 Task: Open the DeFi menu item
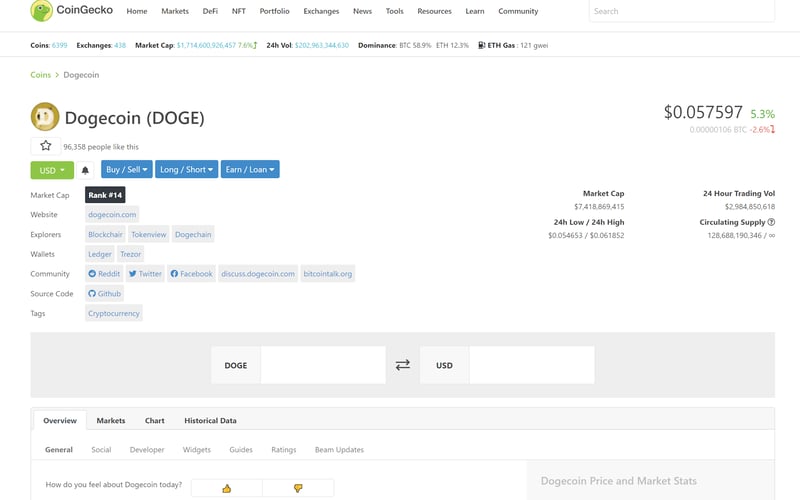coord(210,11)
